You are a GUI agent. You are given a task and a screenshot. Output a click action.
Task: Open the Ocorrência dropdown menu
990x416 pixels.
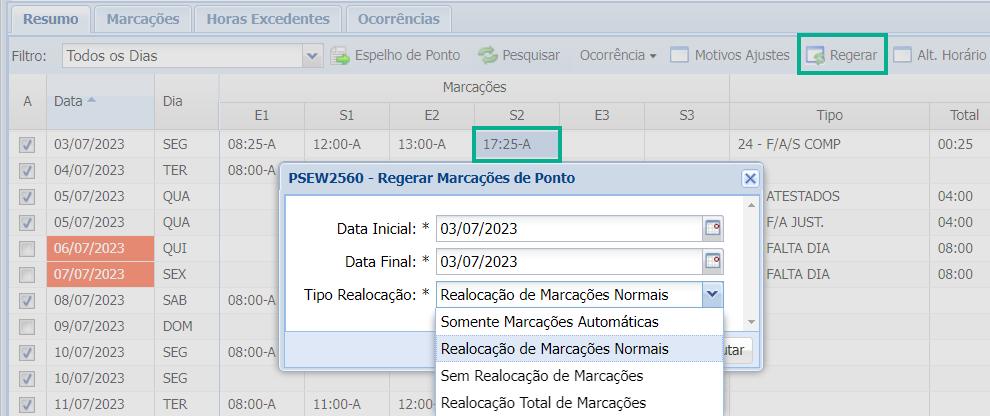coord(618,56)
